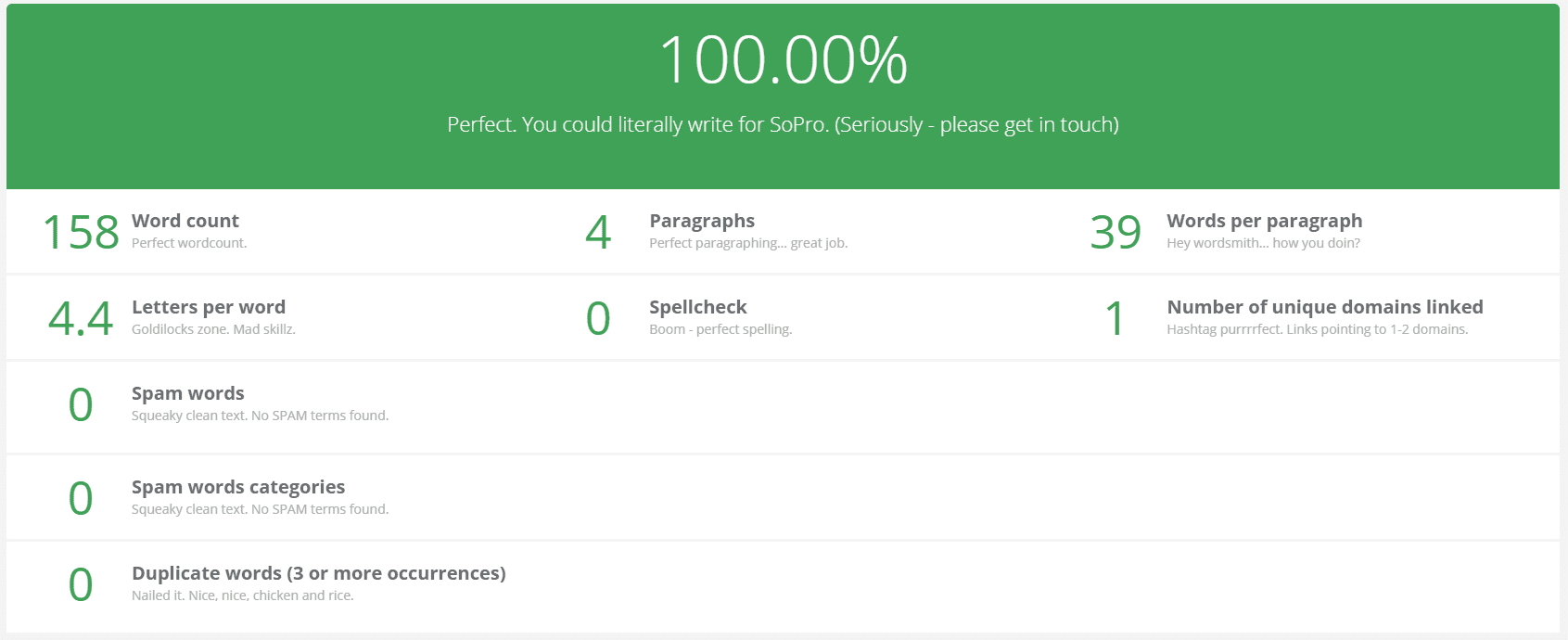Viewport: 1568px width, 640px height.
Task: Click "Nailed it. Nice, nice, chicken and rice." text
Action: [x=243, y=595]
